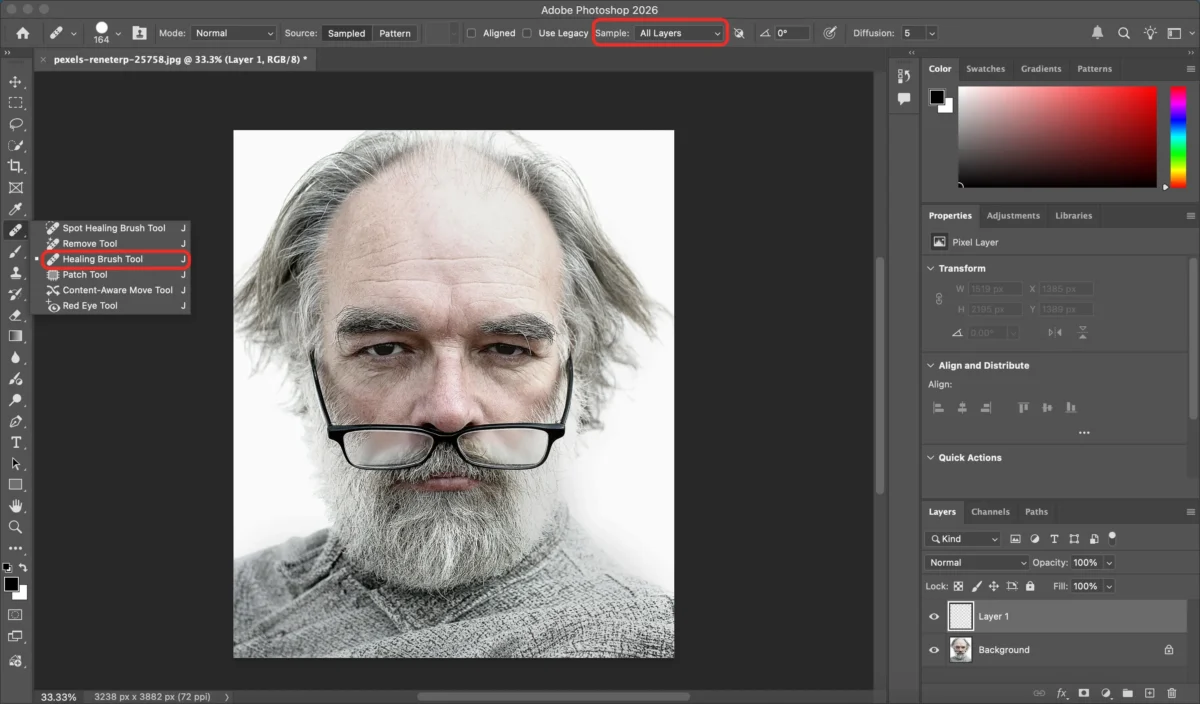
Task: Click the Pattern source button
Action: pyautogui.click(x=395, y=33)
